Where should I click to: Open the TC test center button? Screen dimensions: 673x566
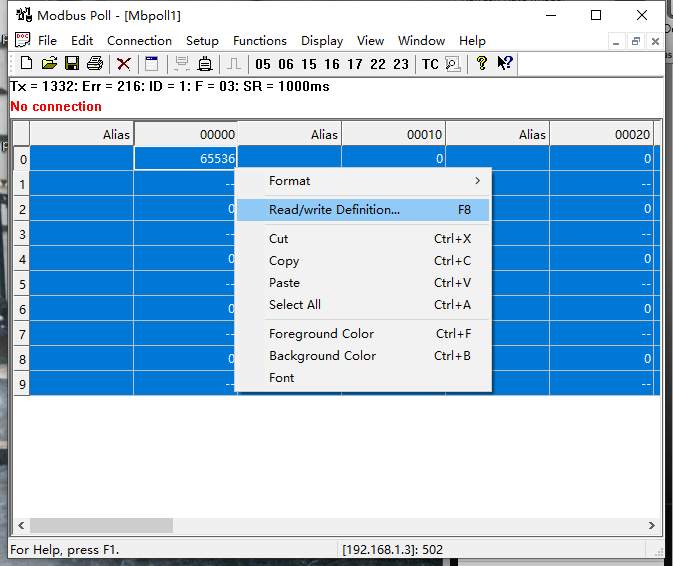tap(430, 64)
